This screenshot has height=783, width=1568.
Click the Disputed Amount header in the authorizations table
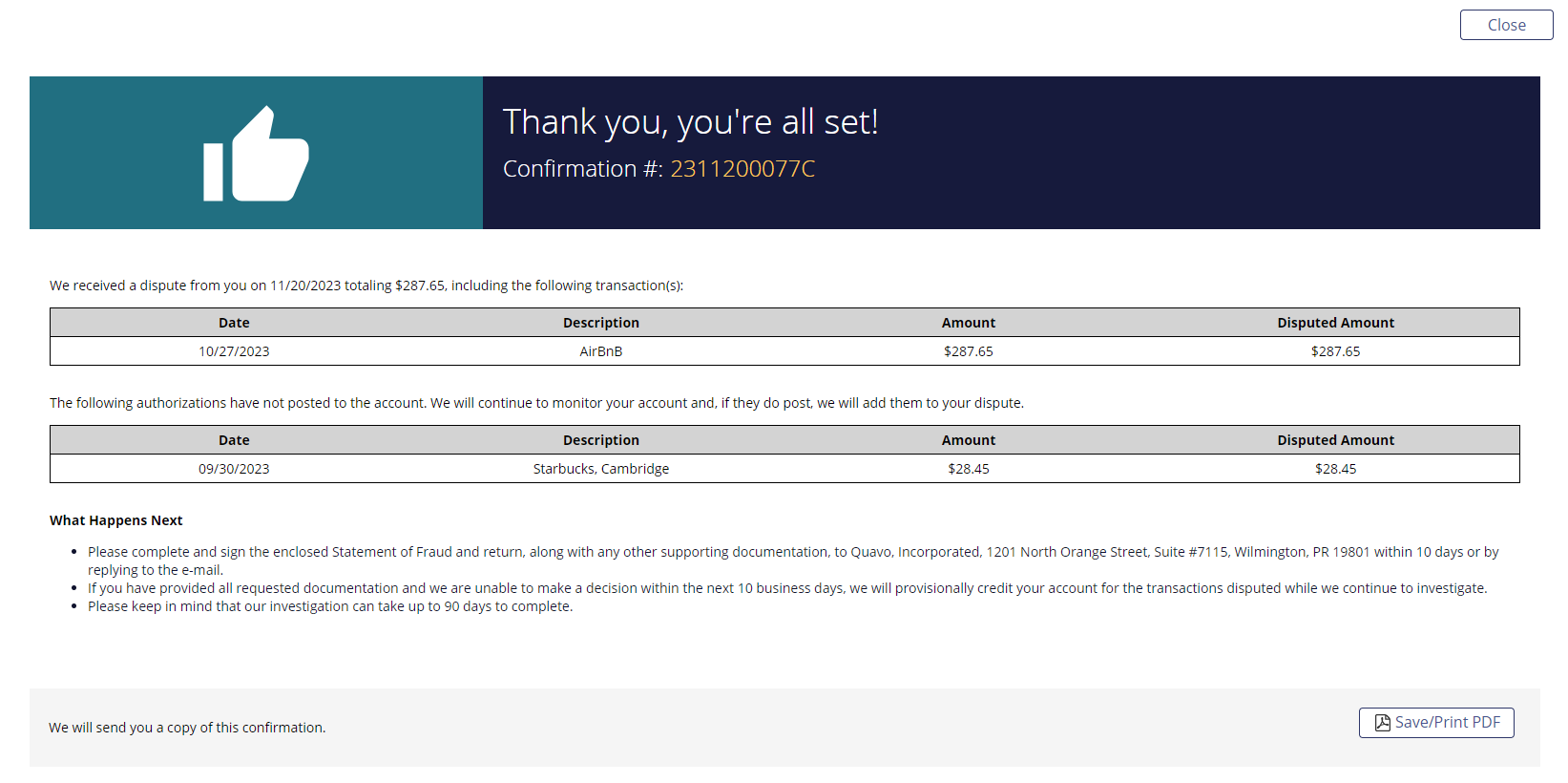1335,440
